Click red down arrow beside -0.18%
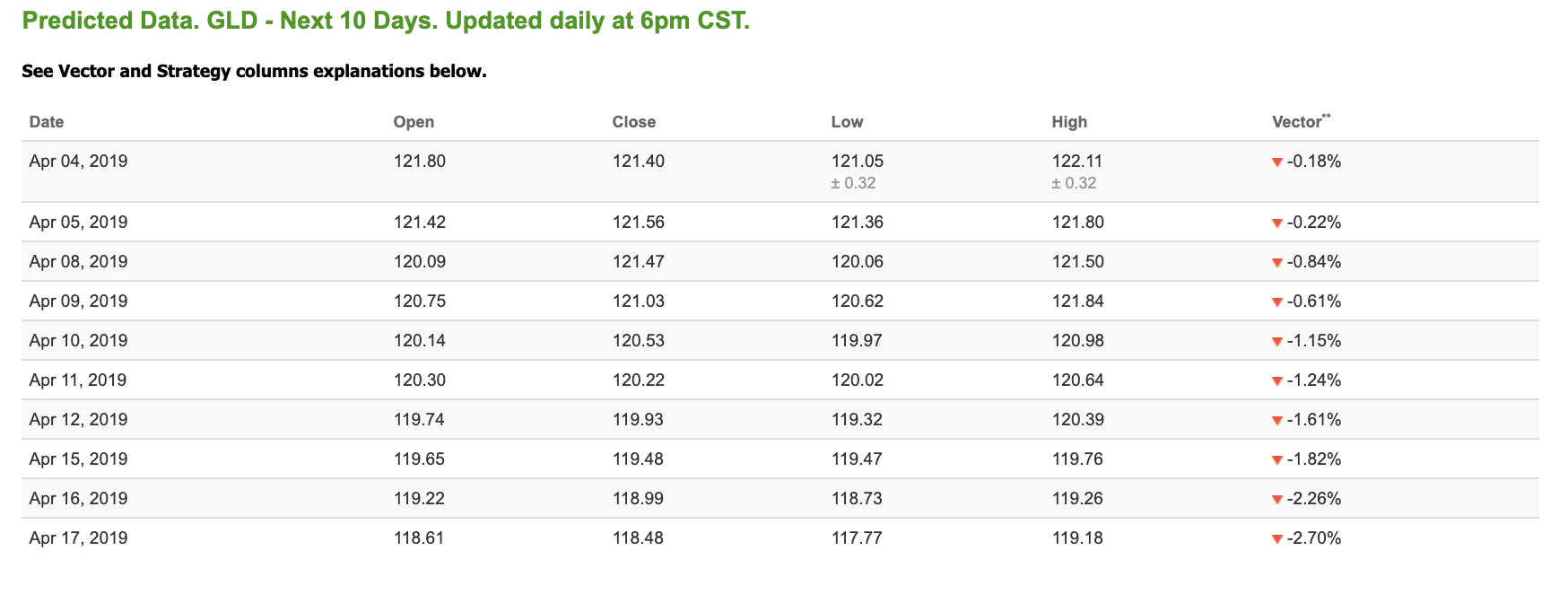 pos(1277,162)
